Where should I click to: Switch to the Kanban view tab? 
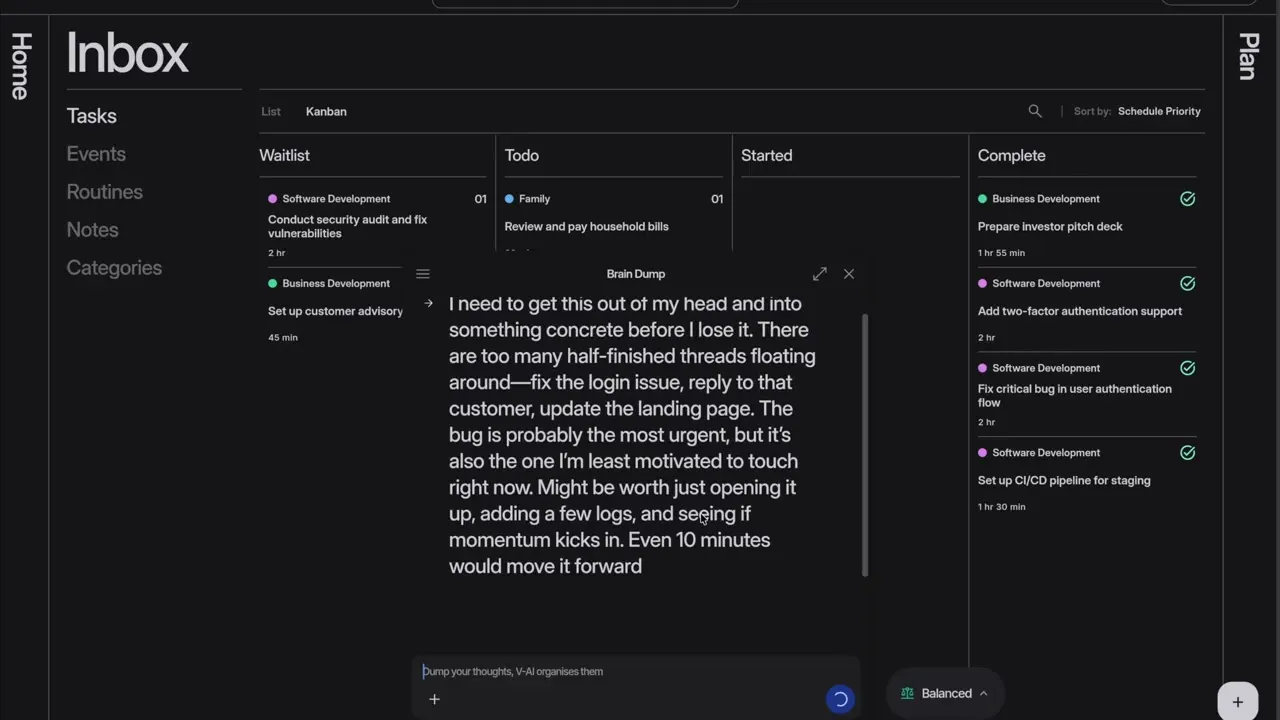[326, 111]
